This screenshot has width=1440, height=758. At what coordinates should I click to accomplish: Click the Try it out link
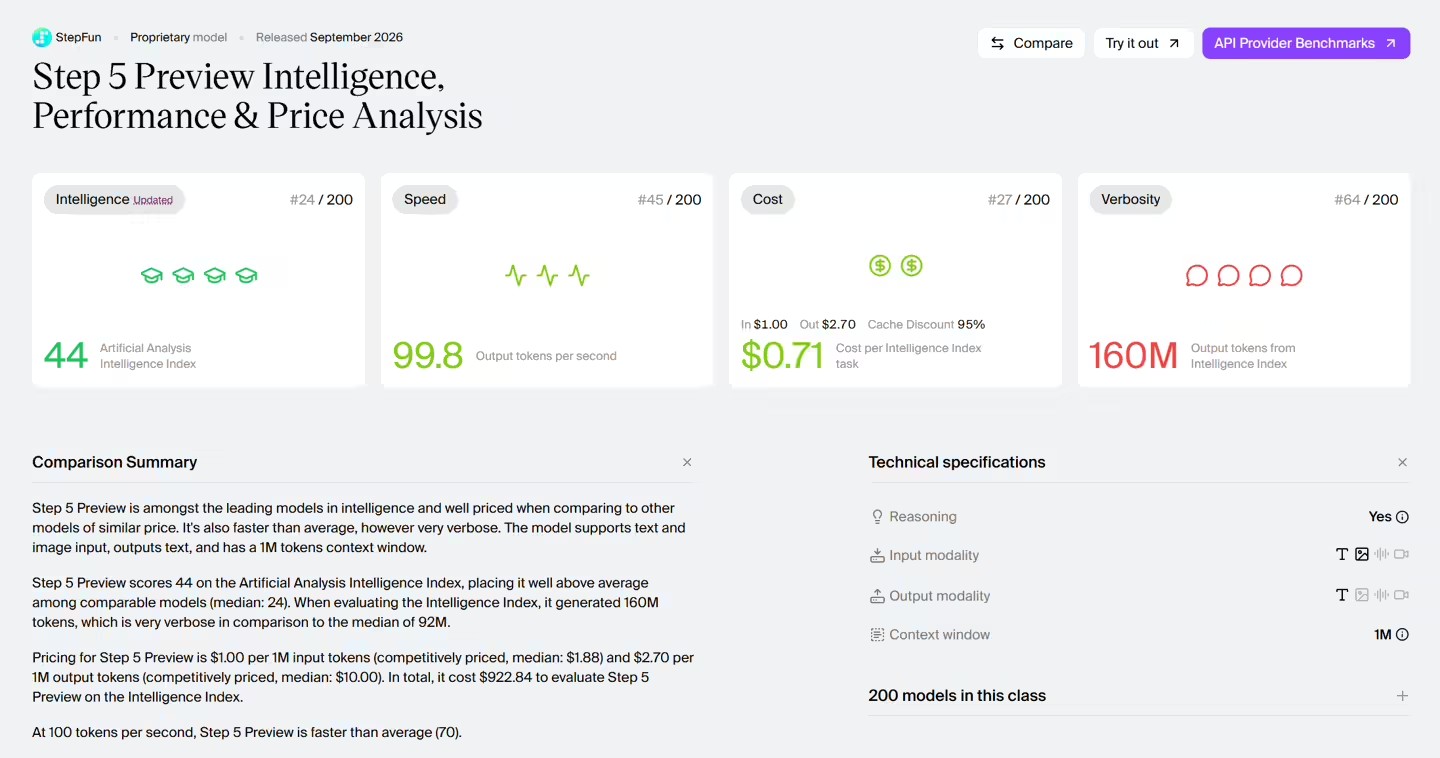[x=1143, y=43]
